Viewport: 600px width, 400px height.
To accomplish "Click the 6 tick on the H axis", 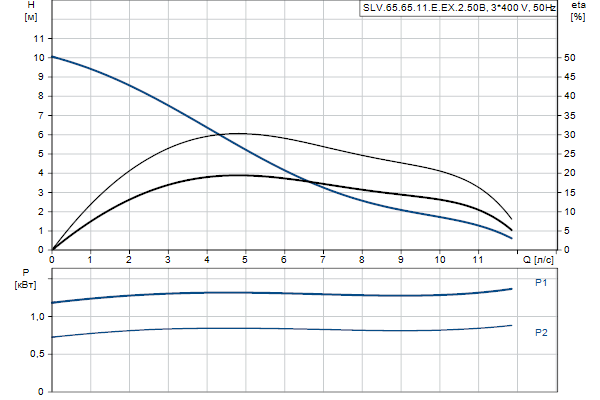I will click(x=42, y=135).
